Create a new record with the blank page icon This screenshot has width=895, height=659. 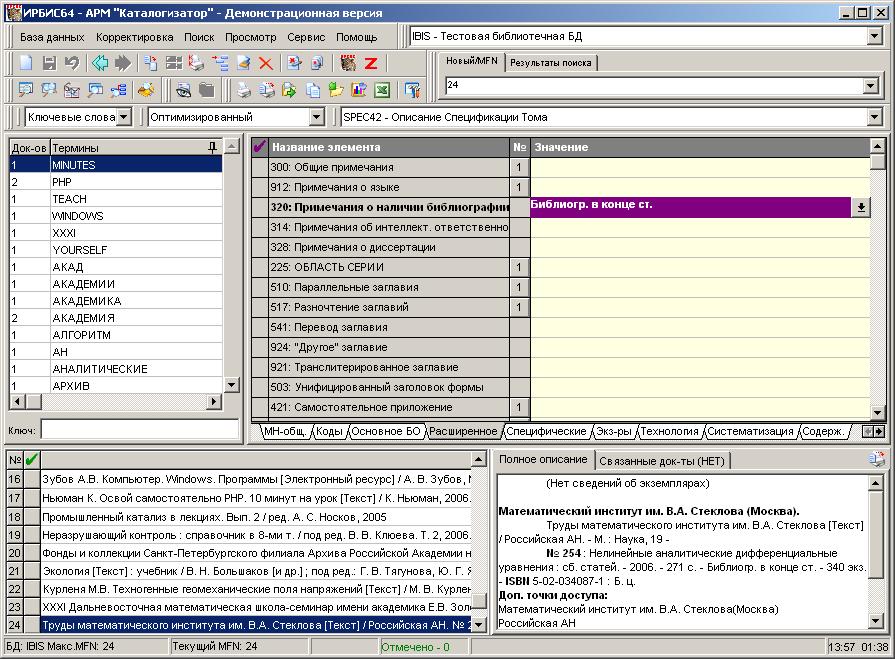click(26, 63)
